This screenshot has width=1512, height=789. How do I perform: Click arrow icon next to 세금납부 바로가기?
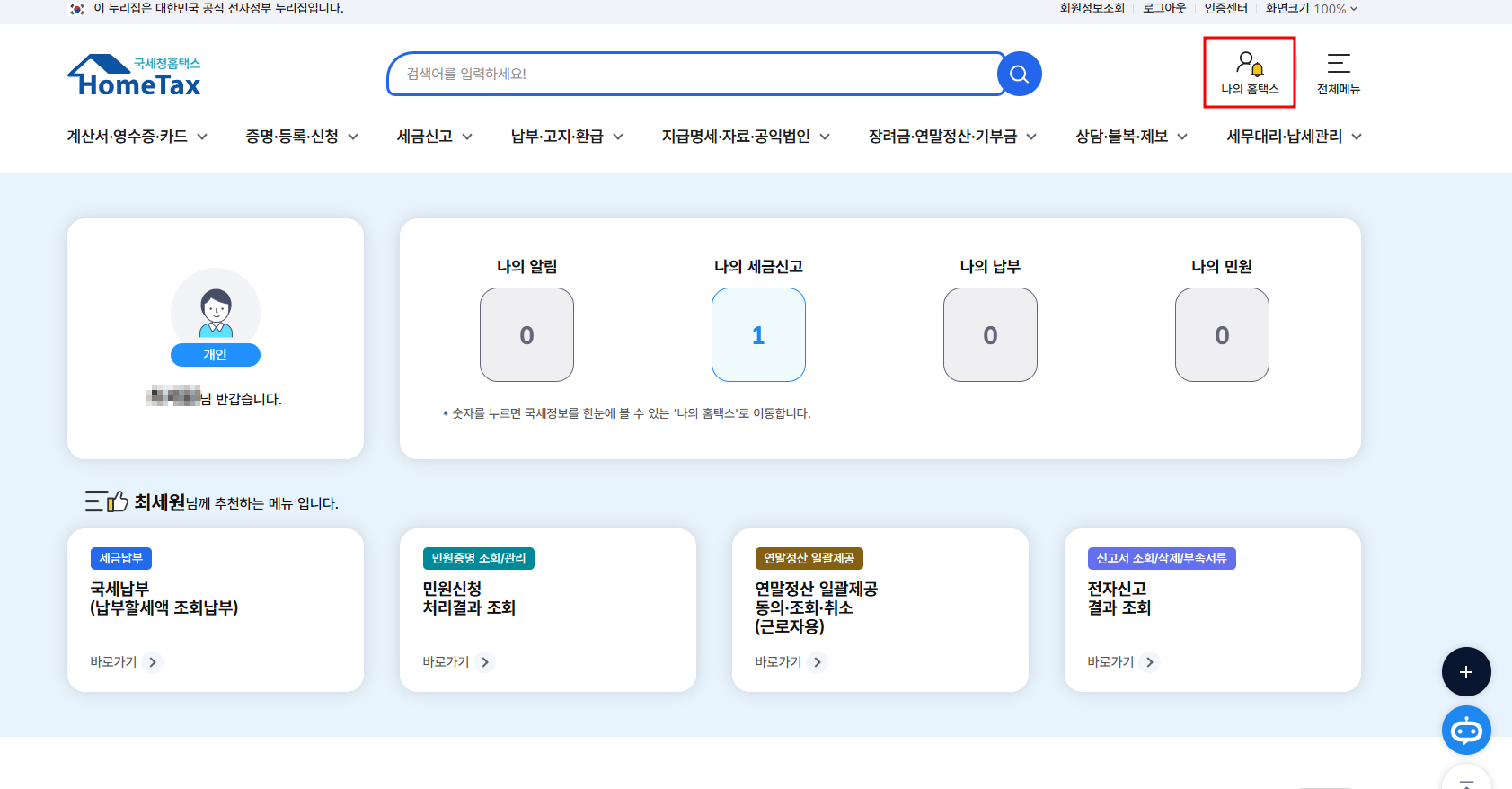click(153, 662)
